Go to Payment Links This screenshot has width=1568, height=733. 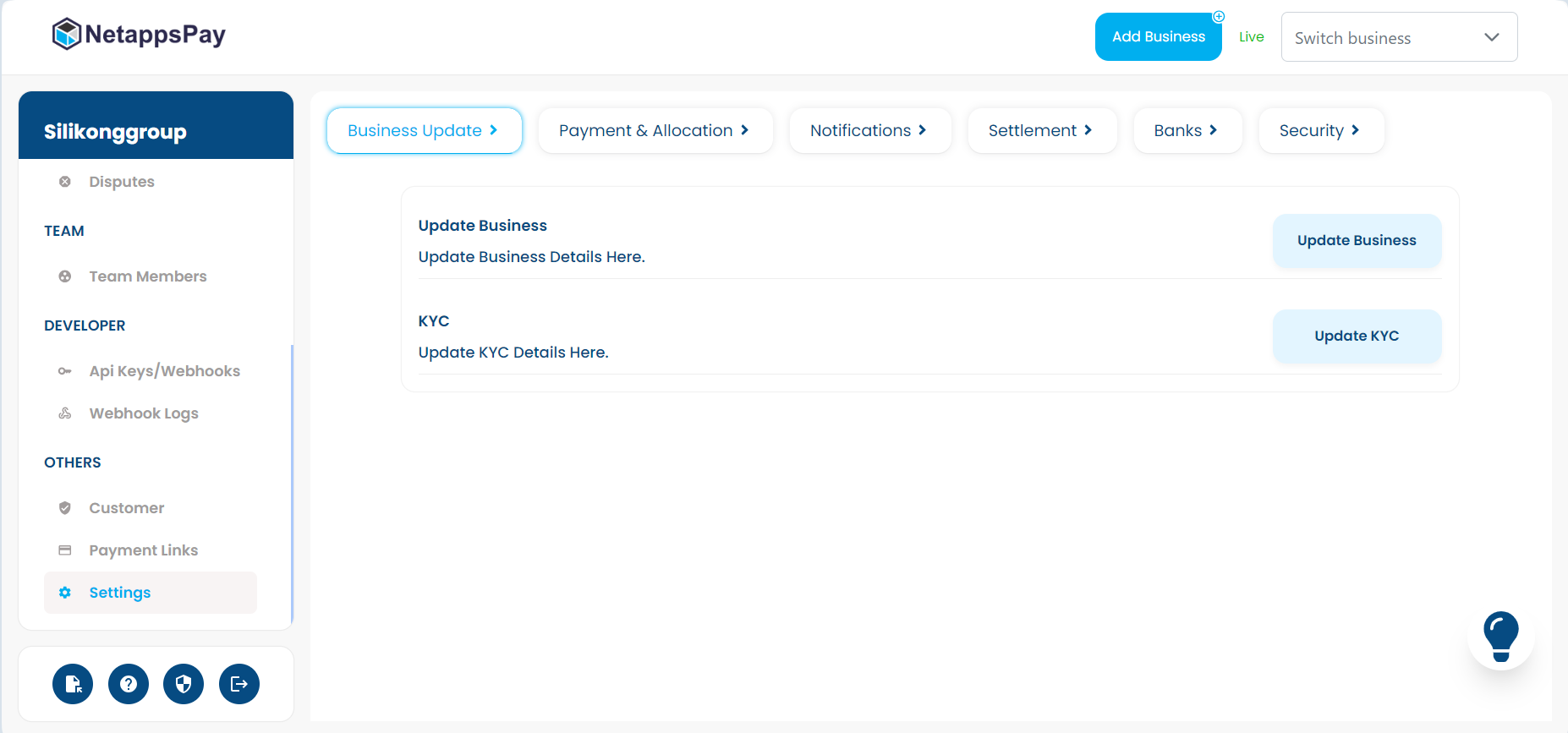151,550
